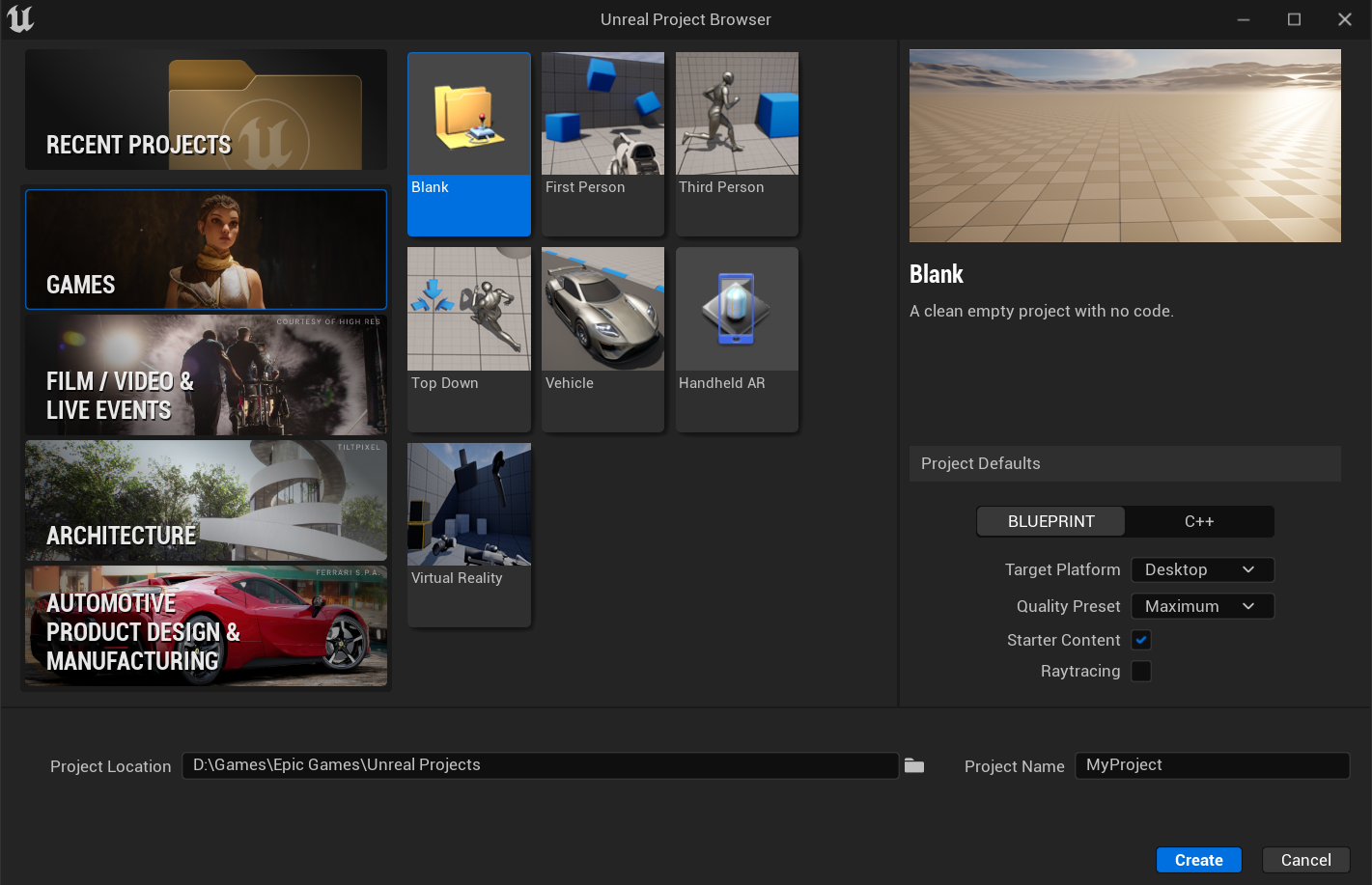The height and width of the screenshot is (885, 1372).
Task: Select the Top Down template
Action: tap(469, 340)
